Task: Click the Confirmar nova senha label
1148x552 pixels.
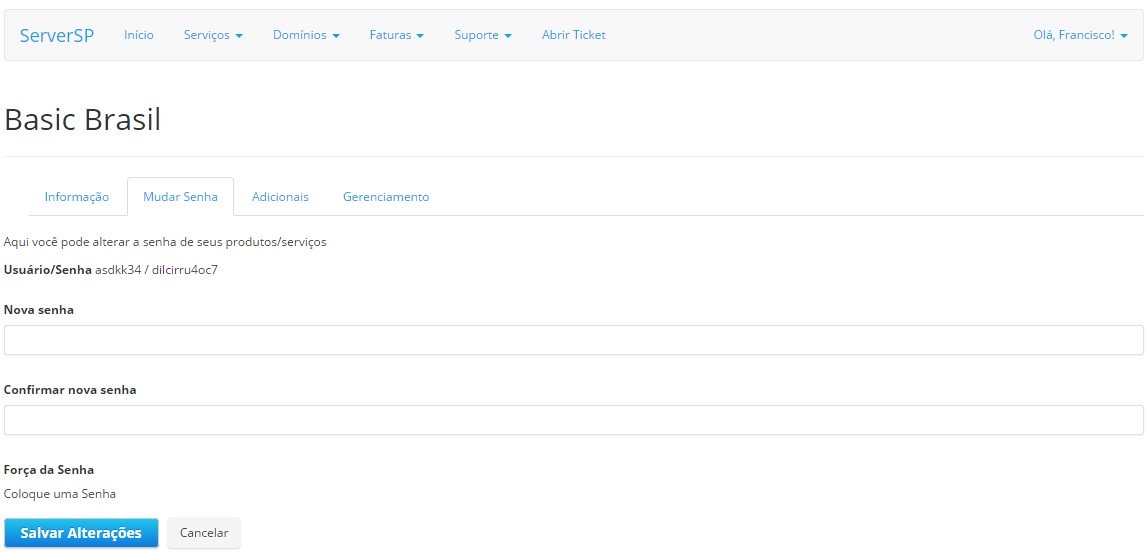Action: 70,389
